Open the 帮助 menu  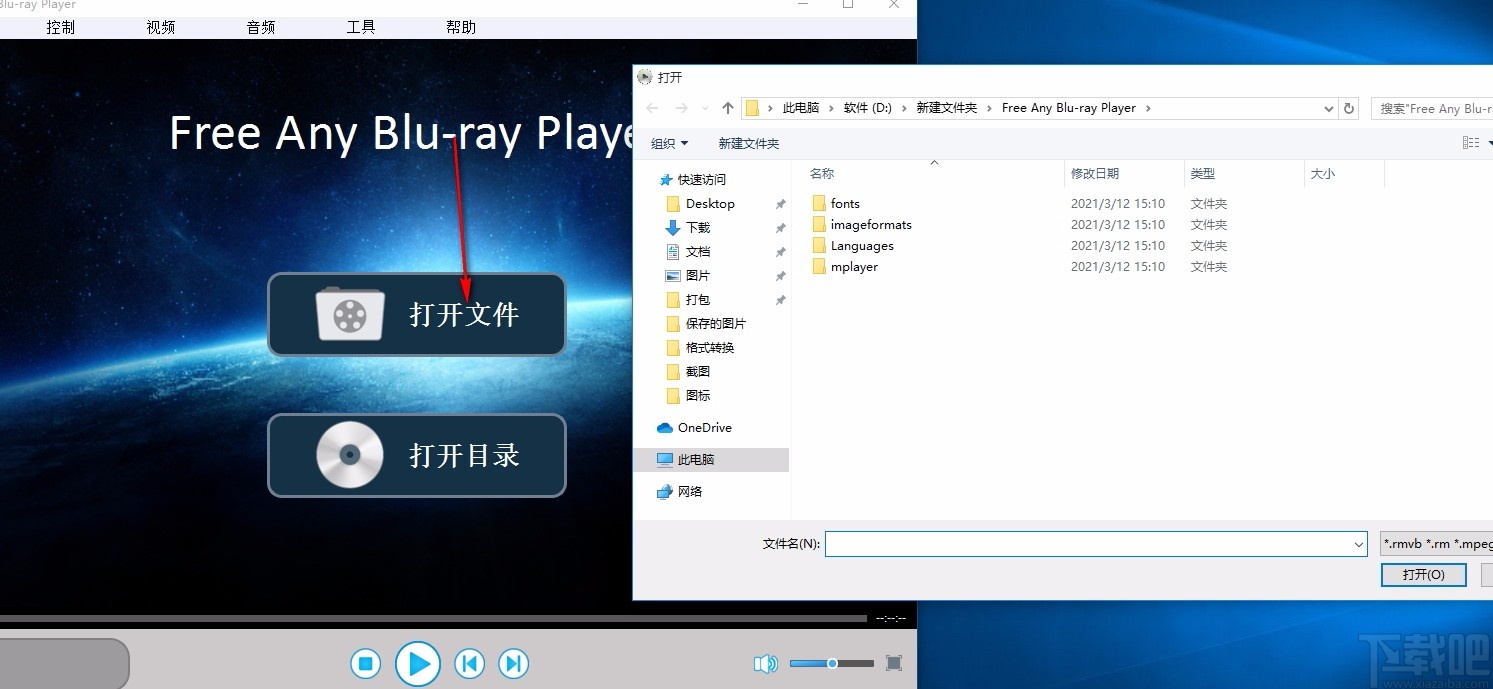[x=460, y=27]
